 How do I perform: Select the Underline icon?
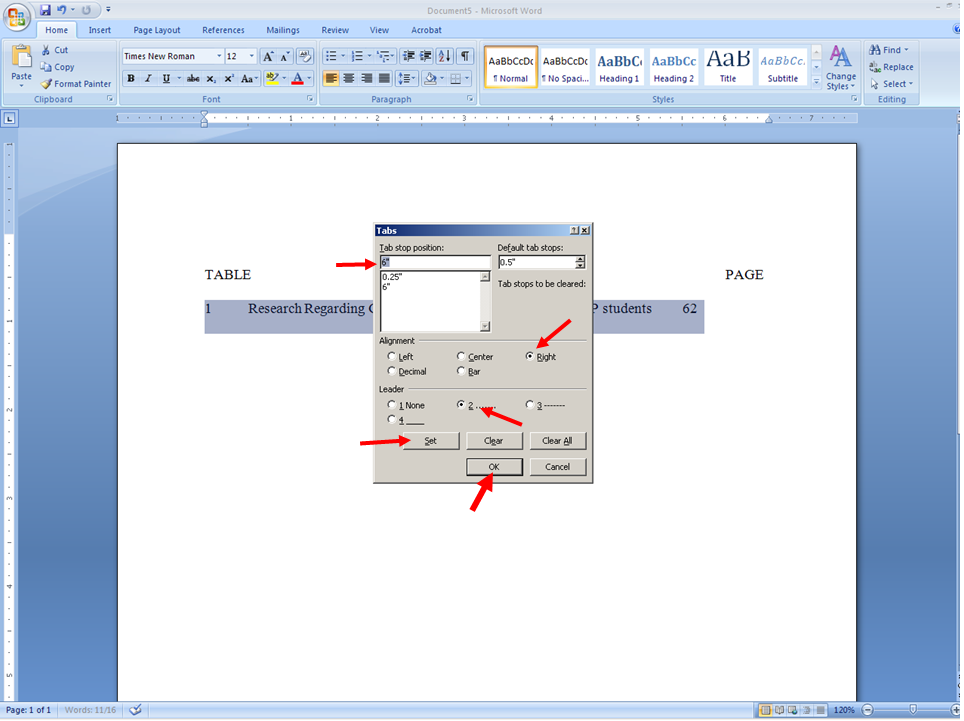[x=165, y=78]
